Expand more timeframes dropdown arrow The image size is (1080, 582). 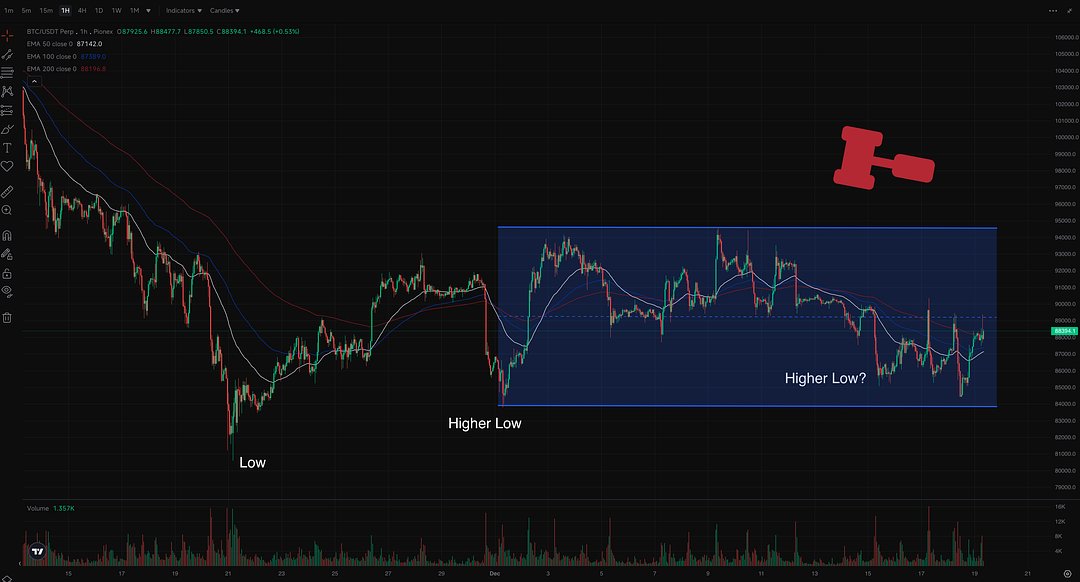[148, 10]
